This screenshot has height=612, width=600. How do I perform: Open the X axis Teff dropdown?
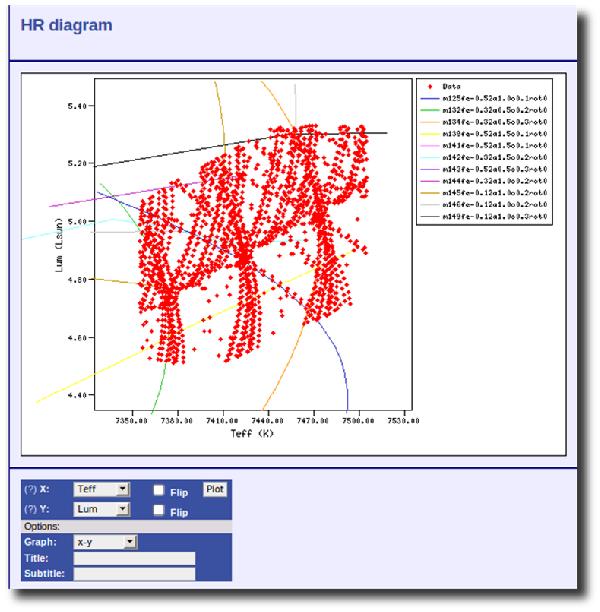pos(102,490)
